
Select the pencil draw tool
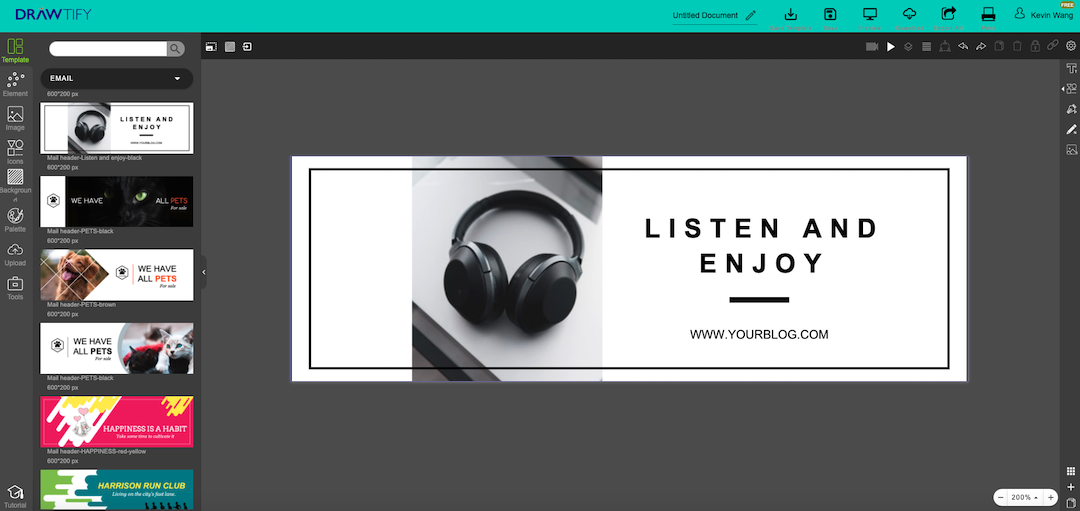1071,129
